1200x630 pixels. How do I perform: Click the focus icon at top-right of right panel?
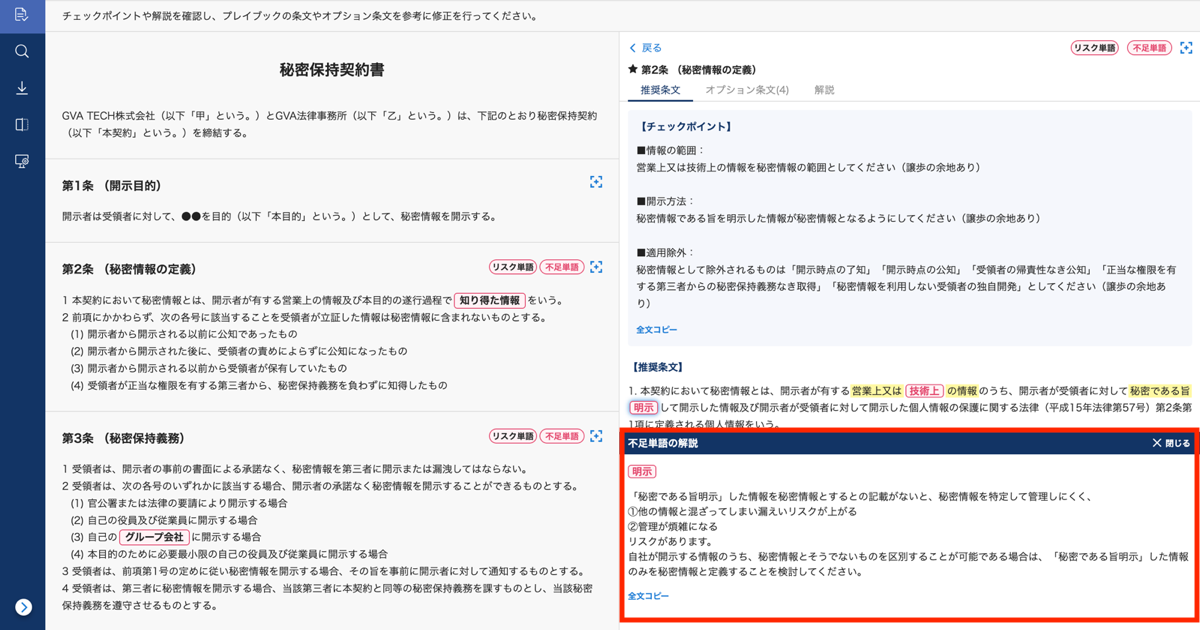[1186, 48]
